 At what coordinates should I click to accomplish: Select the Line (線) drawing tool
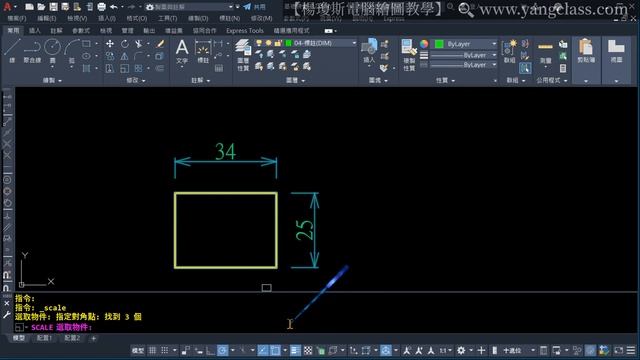12,51
